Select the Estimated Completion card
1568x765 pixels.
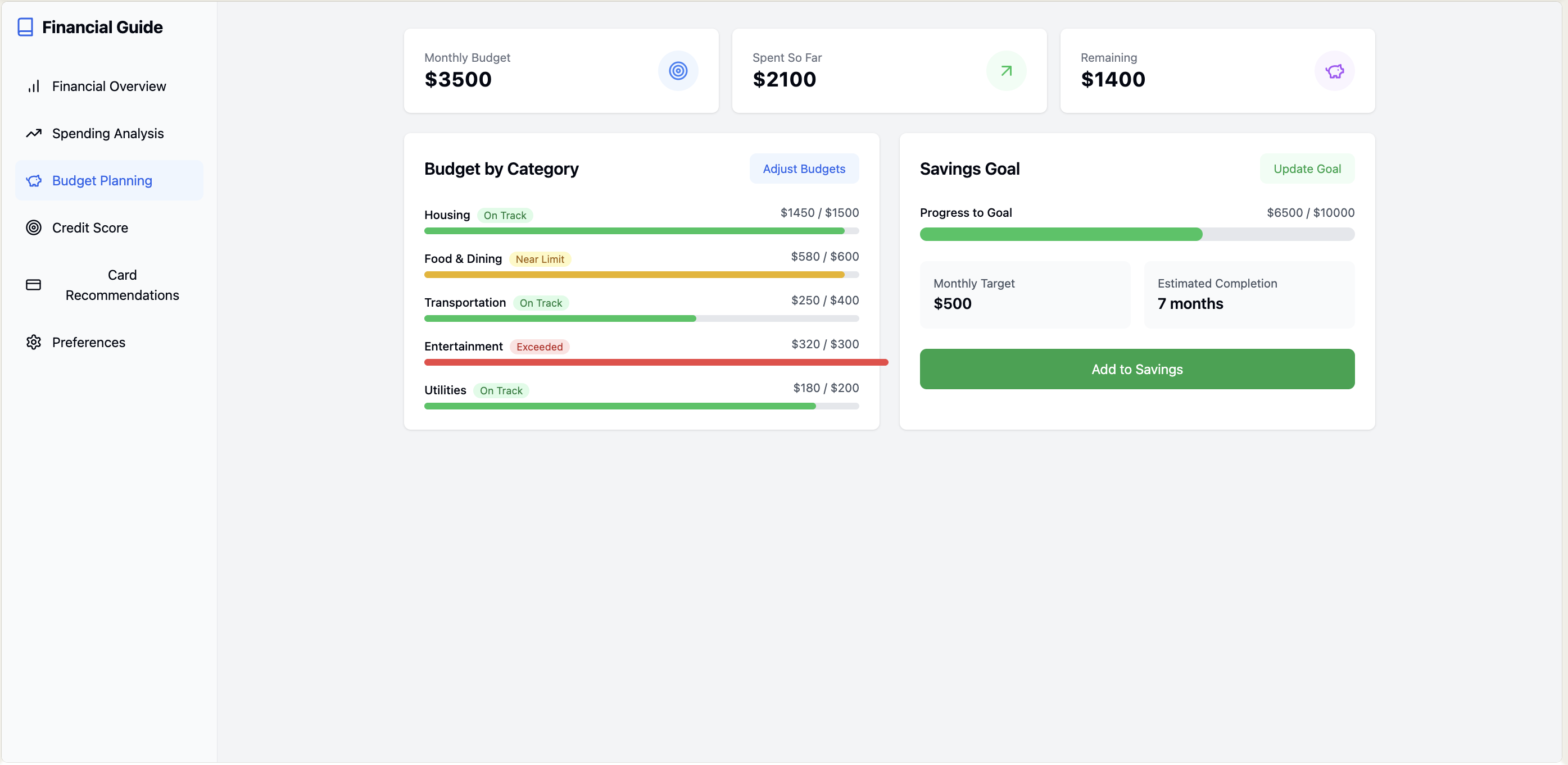click(x=1249, y=295)
